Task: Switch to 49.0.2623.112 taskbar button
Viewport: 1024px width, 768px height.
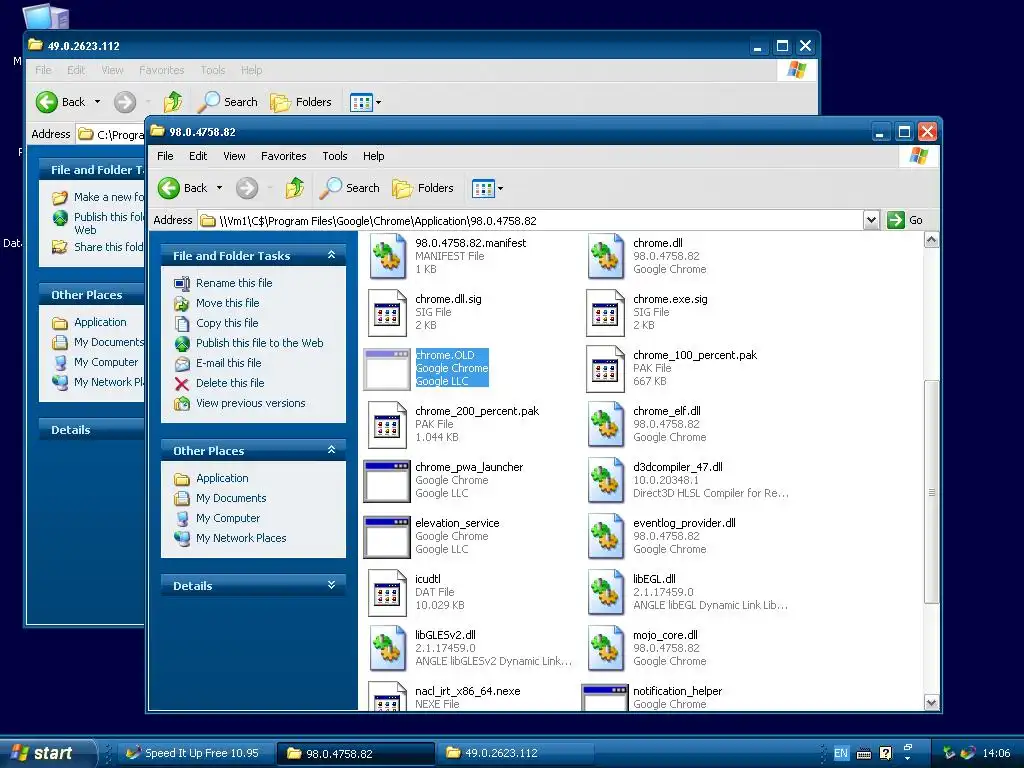Action: click(x=515, y=753)
